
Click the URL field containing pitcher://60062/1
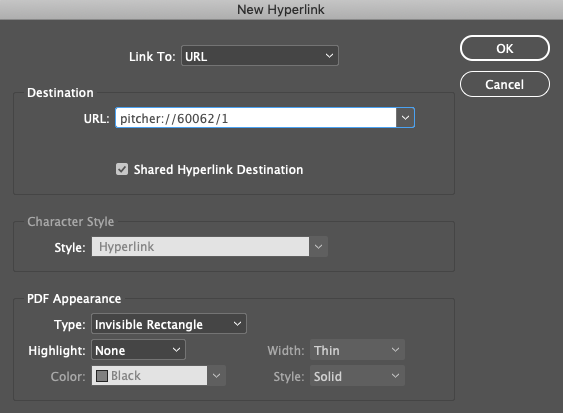pos(256,118)
